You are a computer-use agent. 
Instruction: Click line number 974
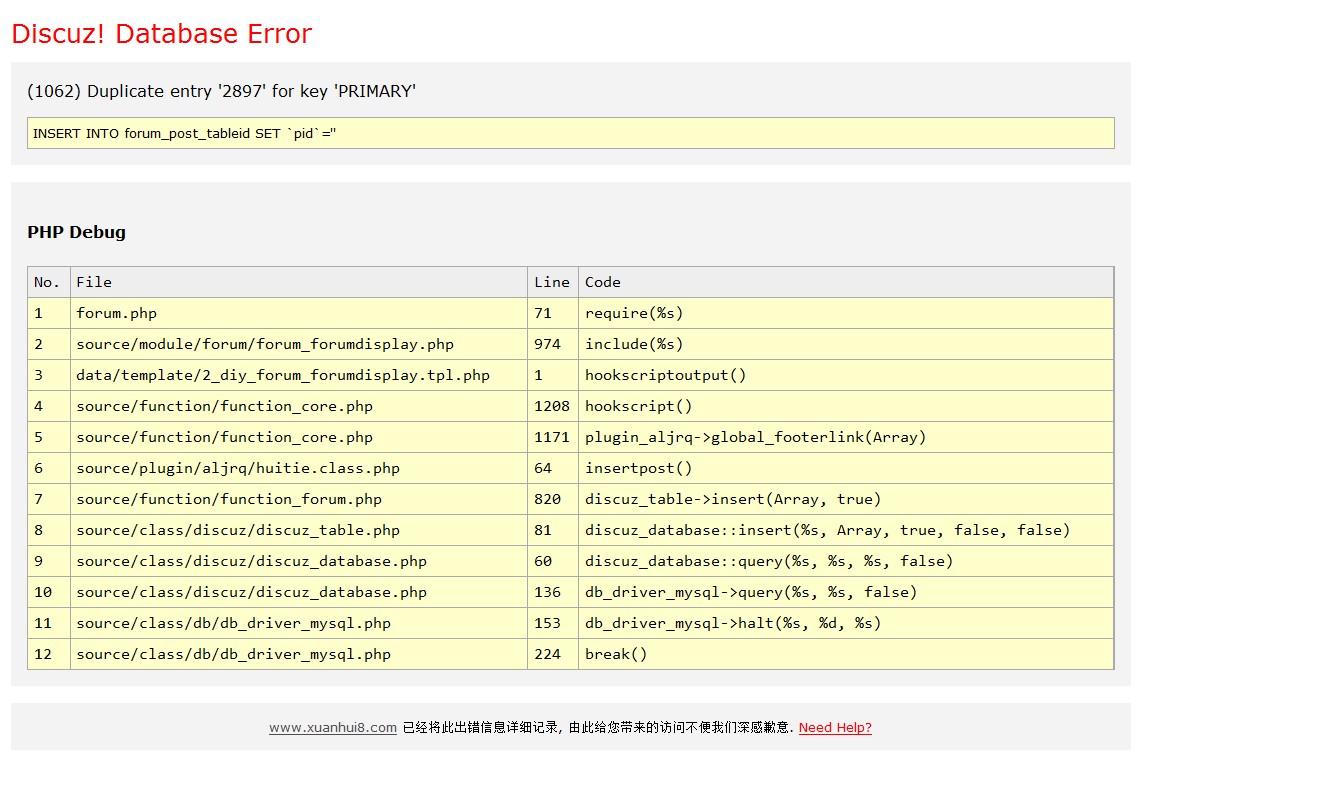pyautogui.click(x=548, y=344)
